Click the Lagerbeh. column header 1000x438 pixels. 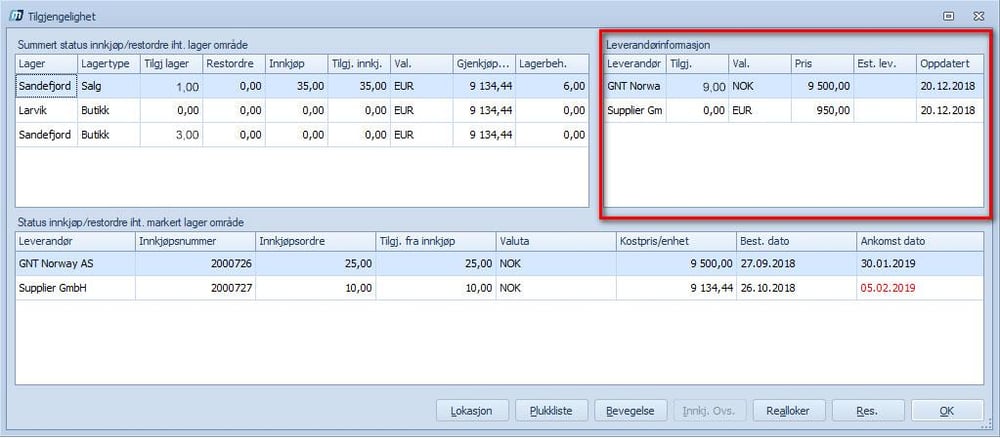(x=551, y=63)
